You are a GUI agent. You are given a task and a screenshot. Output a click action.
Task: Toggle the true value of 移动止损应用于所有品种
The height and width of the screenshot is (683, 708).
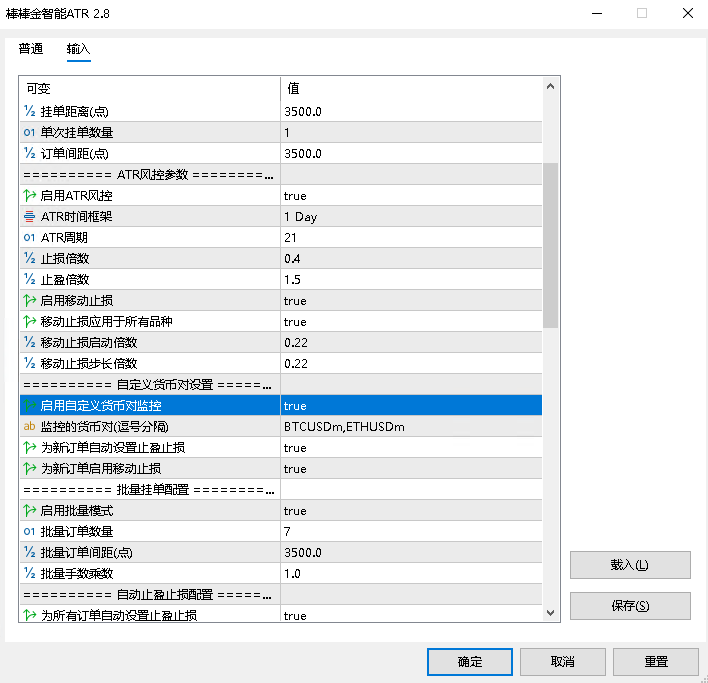coord(411,321)
